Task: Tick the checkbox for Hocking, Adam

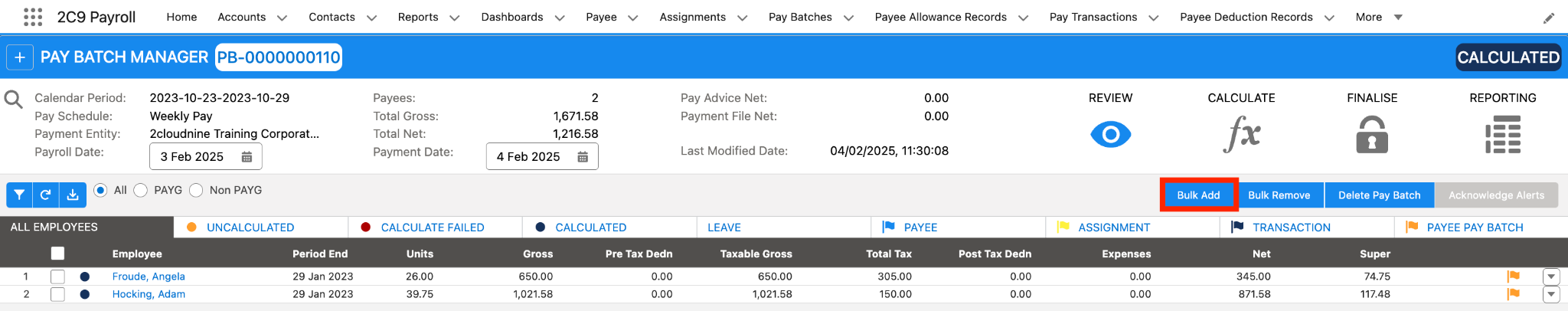Action: click(x=57, y=294)
